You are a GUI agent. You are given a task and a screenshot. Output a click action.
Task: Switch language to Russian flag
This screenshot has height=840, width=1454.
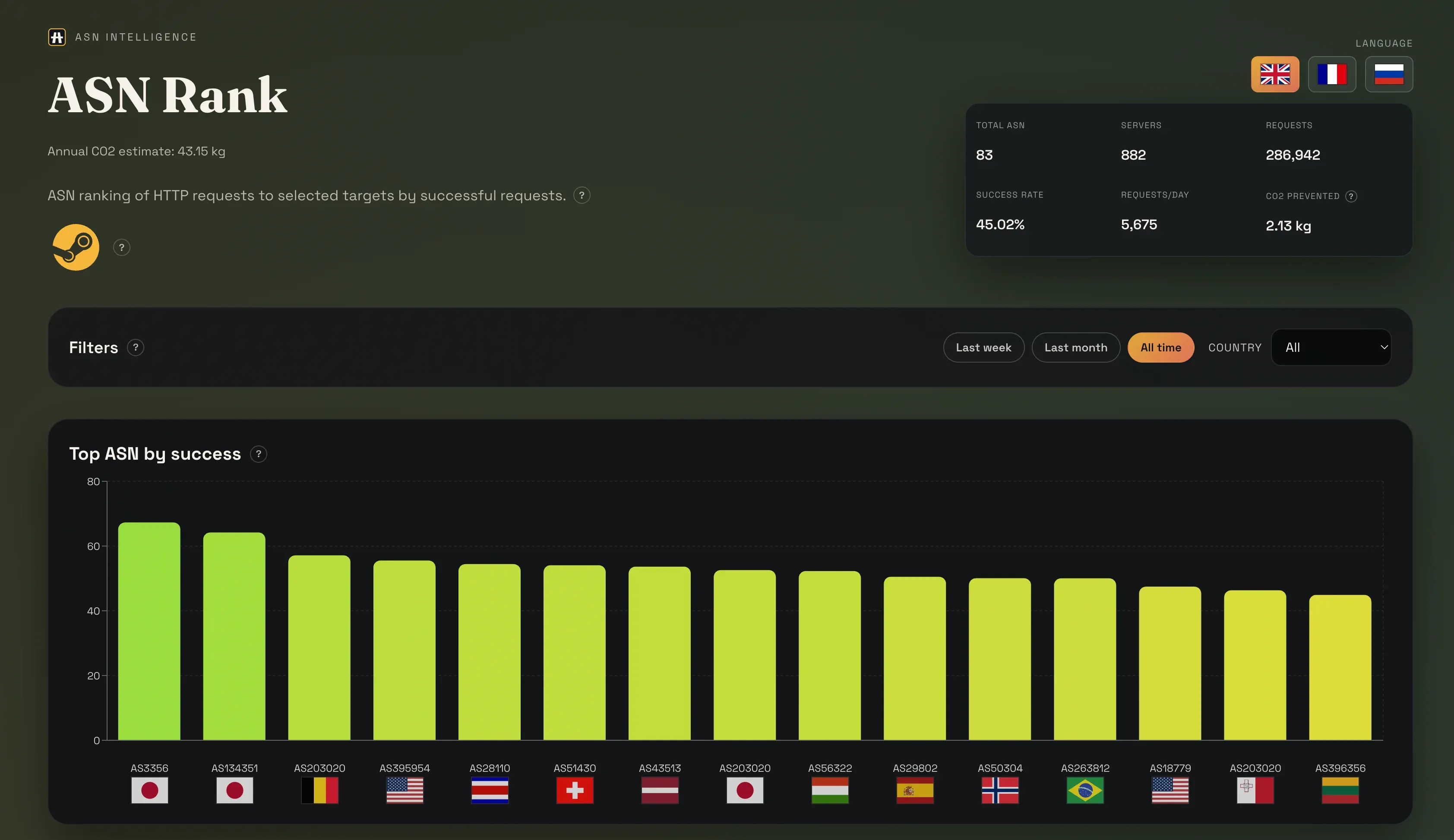click(x=1389, y=74)
